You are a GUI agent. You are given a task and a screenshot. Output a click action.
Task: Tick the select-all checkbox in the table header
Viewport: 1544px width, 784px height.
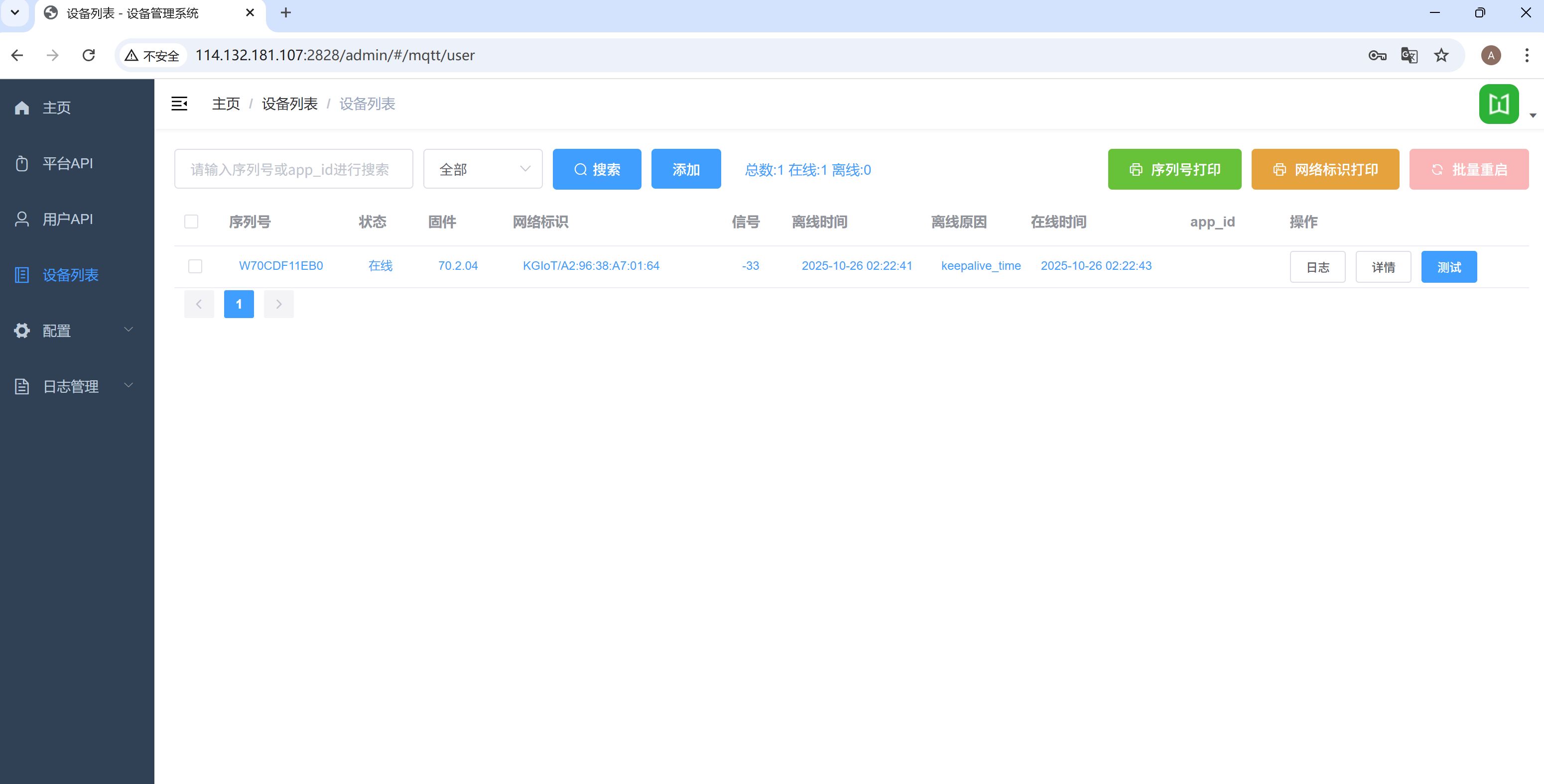point(191,222)
